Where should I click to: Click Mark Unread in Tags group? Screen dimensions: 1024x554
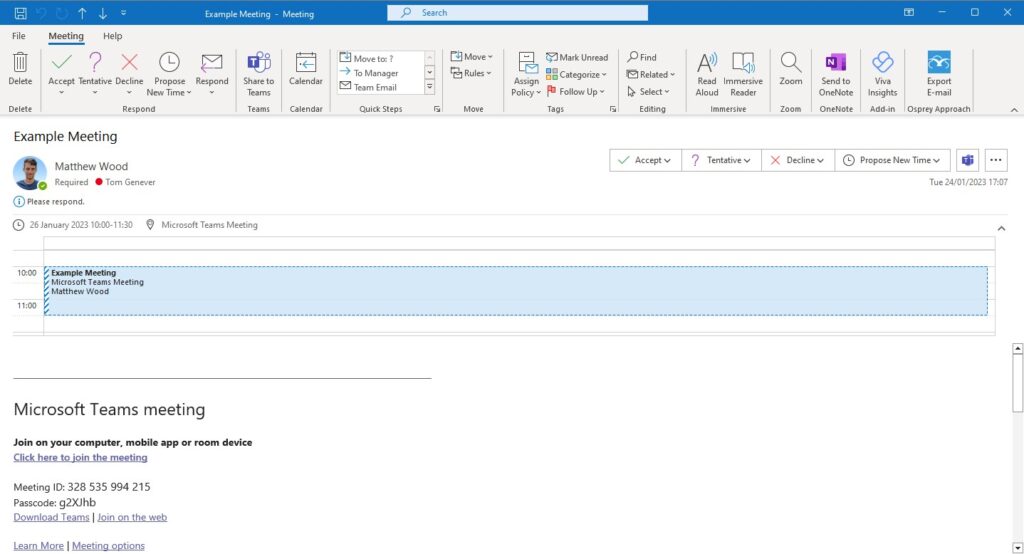(x=577, y=57)
